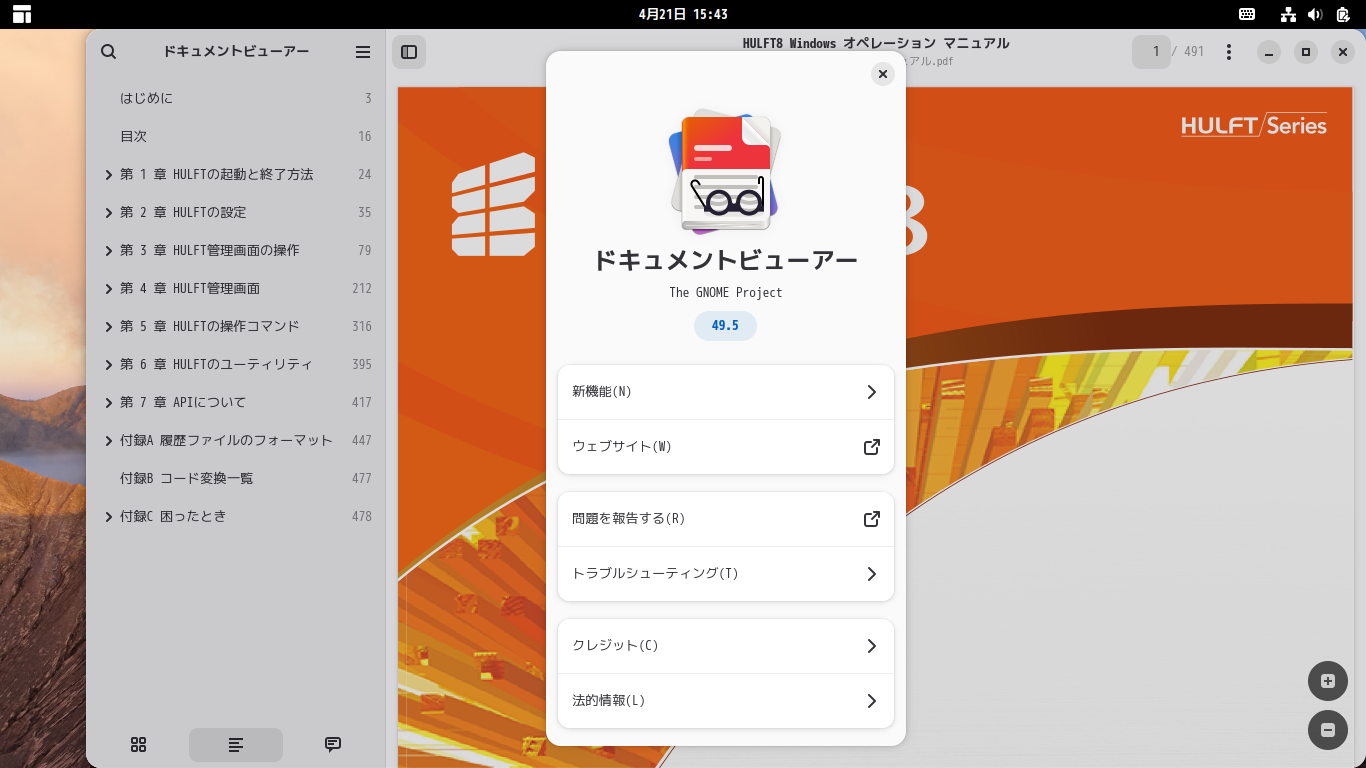Toggle the sidebar panel button
This screenshot has height=768, width=1366.
(409, 52)
